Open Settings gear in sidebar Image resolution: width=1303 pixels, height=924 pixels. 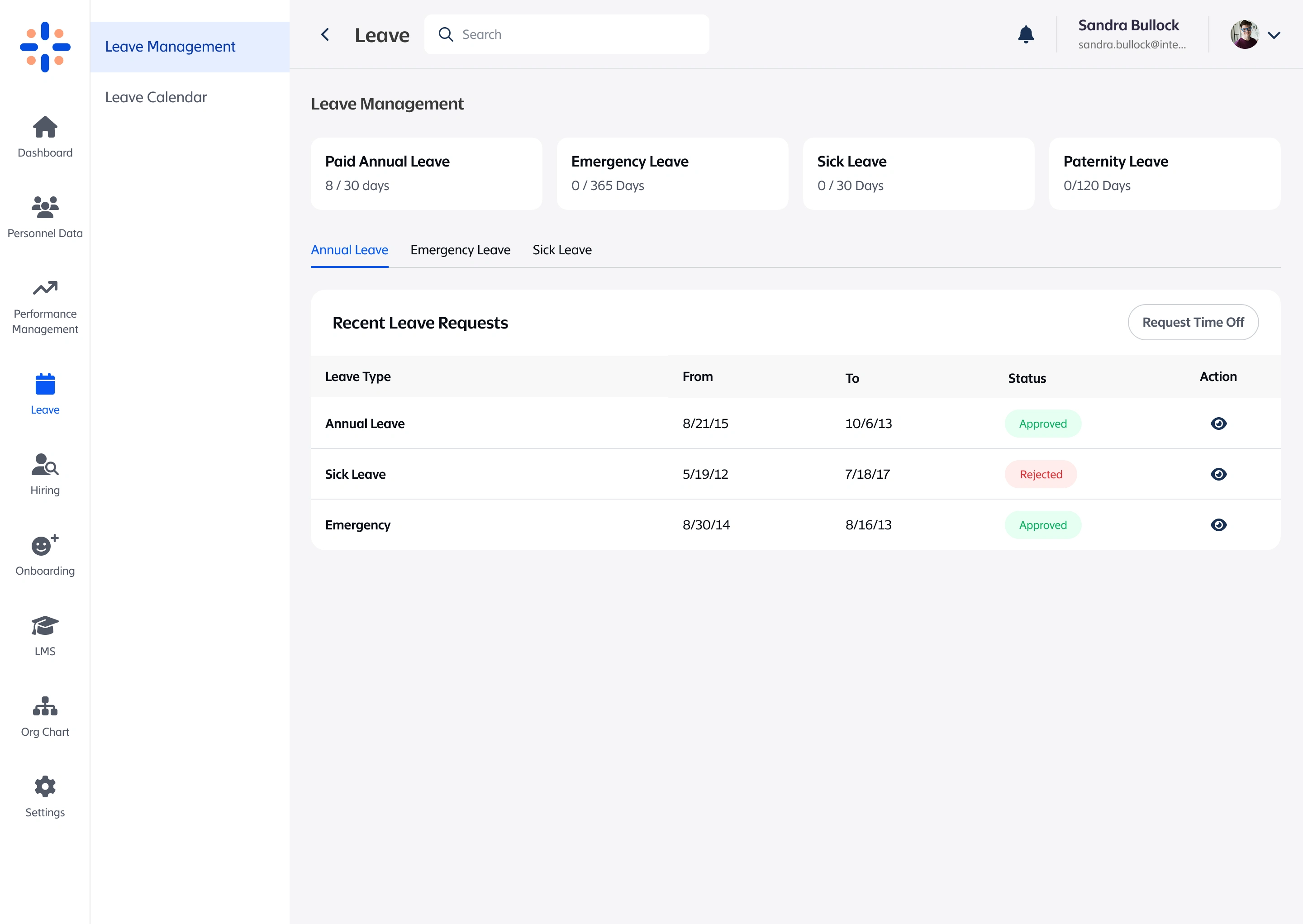pos(45,787)
